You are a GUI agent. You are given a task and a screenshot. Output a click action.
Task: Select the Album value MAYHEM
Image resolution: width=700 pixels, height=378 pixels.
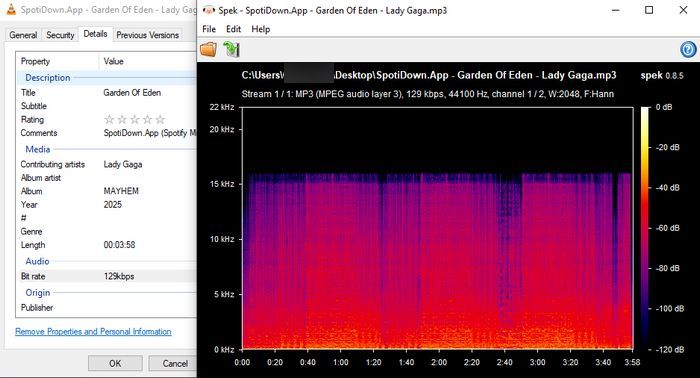[121, 191]
